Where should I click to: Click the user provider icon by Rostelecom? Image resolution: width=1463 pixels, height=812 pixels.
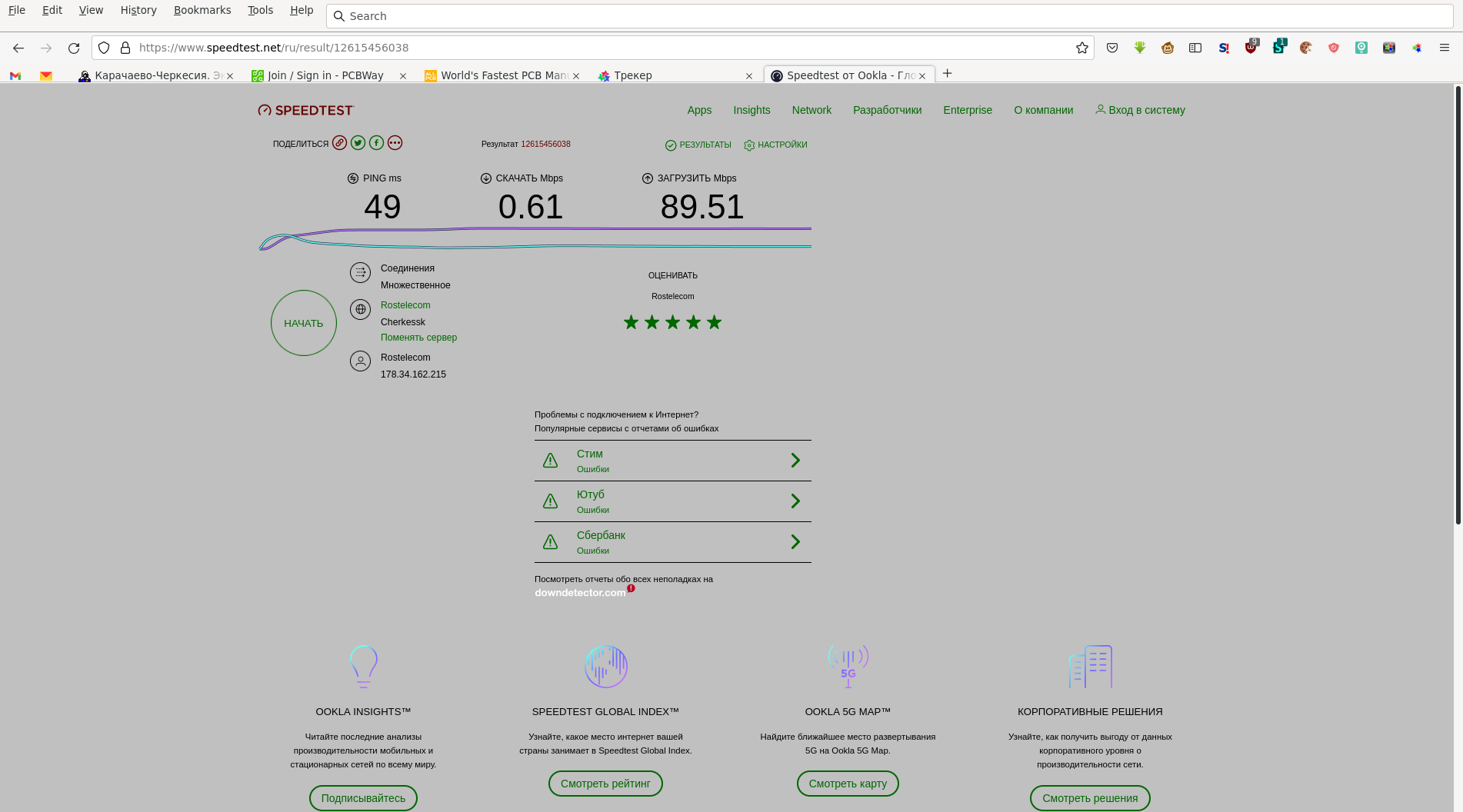[360, 361]
